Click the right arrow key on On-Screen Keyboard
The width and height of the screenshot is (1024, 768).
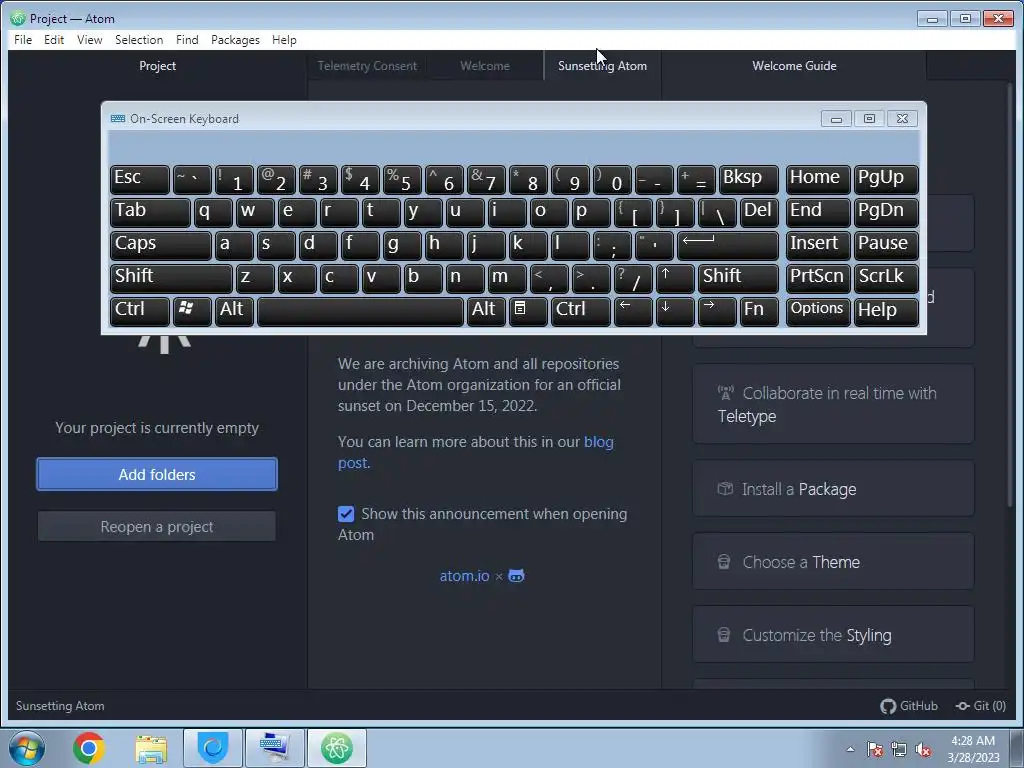coord(716,311)
